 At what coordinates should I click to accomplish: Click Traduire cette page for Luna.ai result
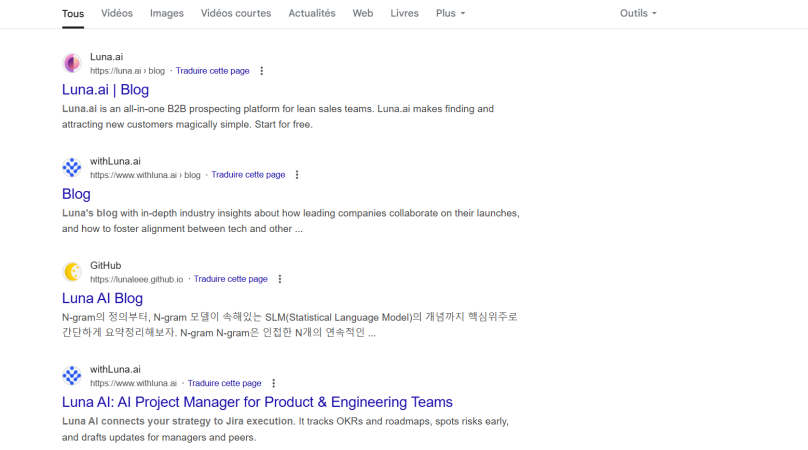212,71
